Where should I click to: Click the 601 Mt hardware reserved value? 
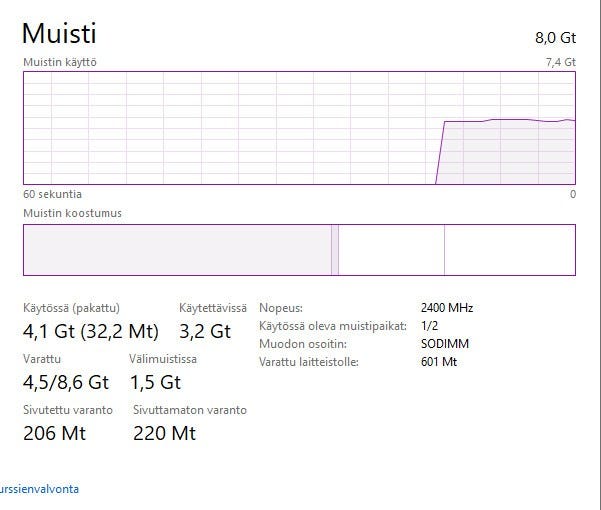pos(440,361)
